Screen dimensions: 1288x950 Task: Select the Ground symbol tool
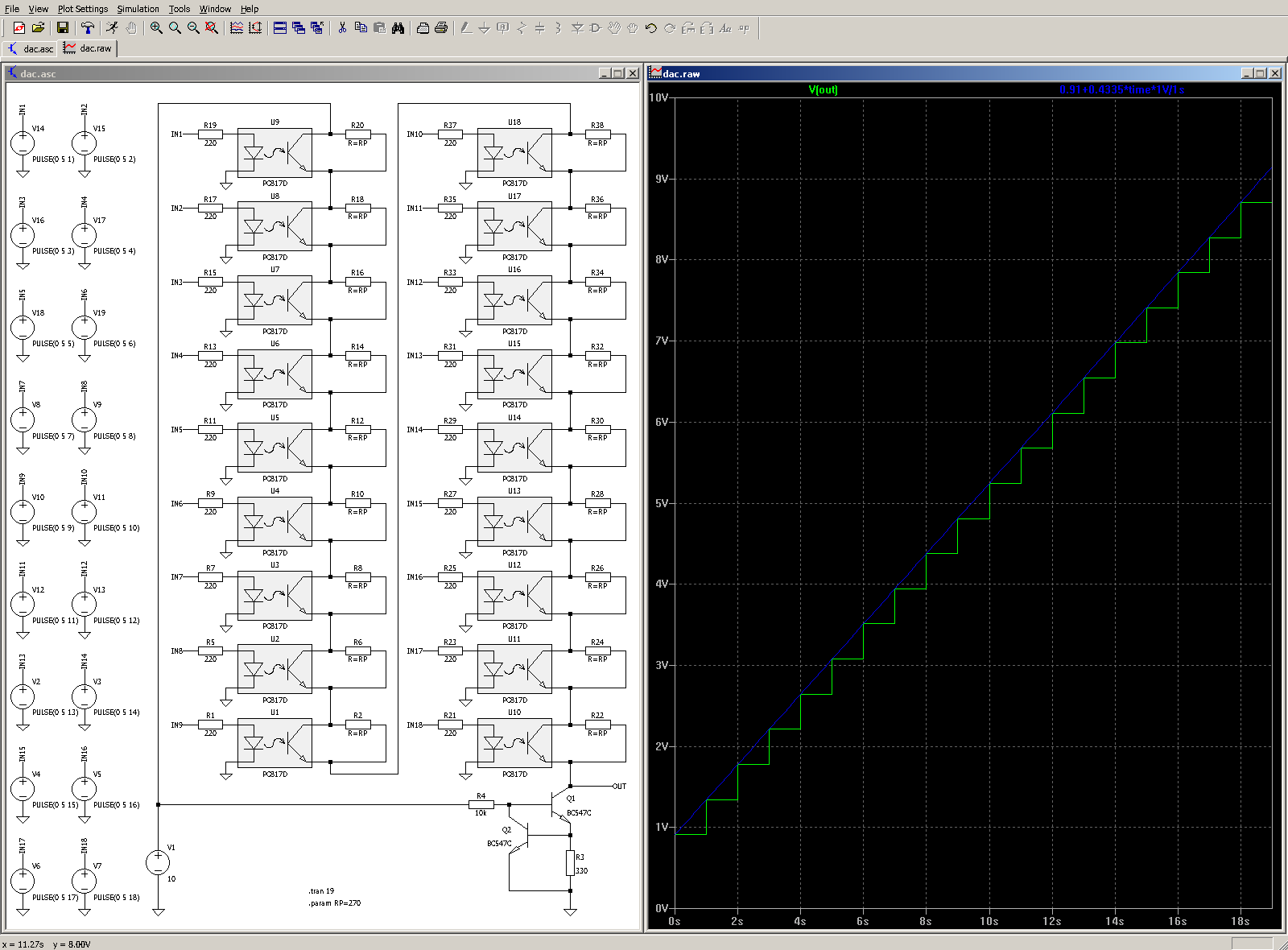tap(485, 28)
